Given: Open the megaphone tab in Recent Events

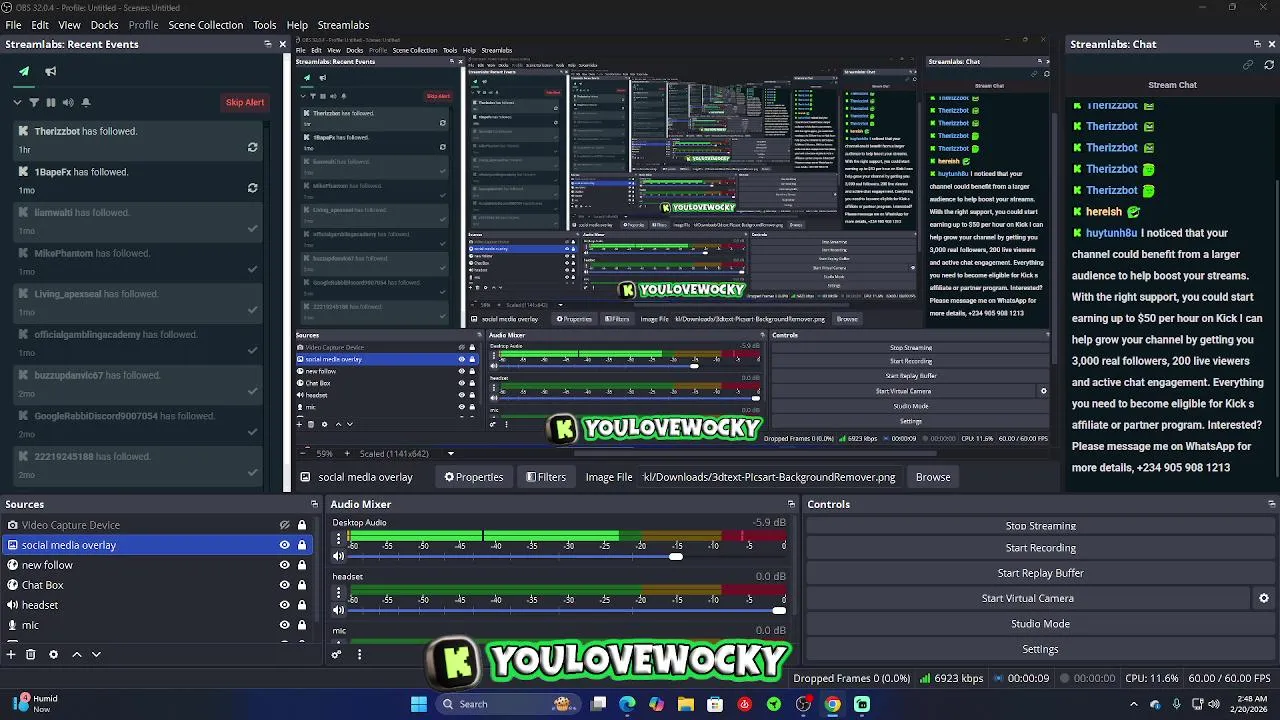Looking at the screenshot, I should click(50, 71).
